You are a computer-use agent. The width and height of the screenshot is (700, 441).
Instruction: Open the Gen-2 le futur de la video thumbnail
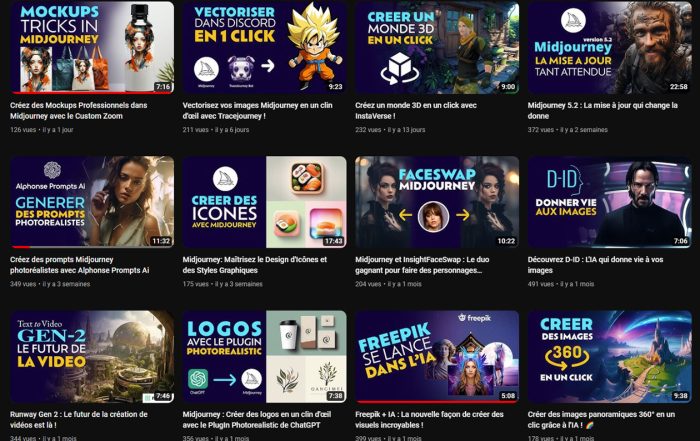pos(92,357)
